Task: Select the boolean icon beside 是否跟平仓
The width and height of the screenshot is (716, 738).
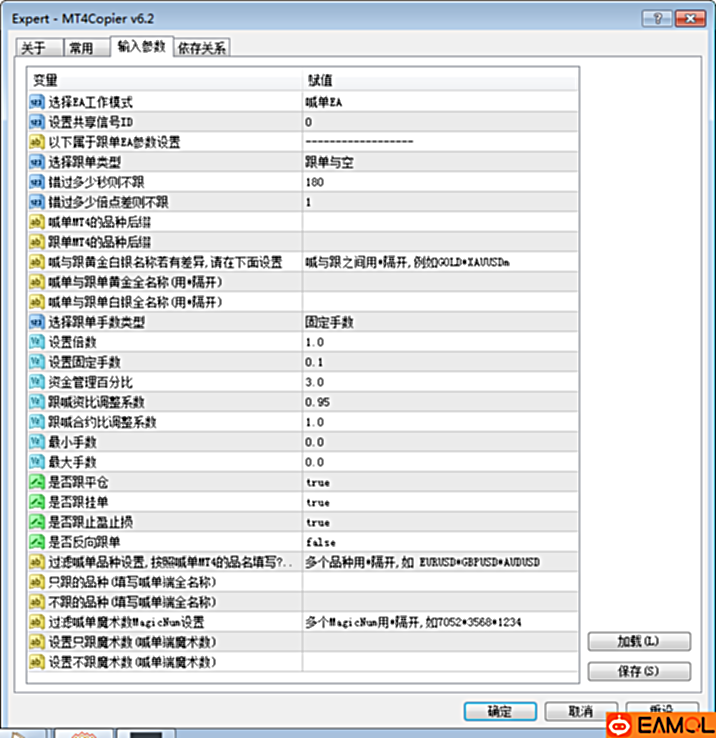Action: pos(37,482)
